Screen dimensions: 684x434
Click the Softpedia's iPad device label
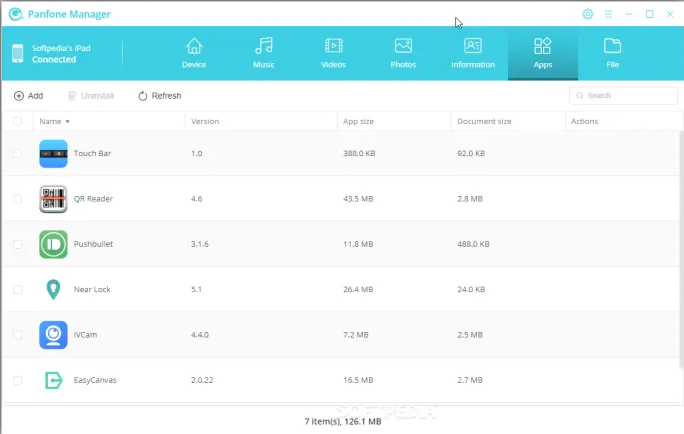61,48
